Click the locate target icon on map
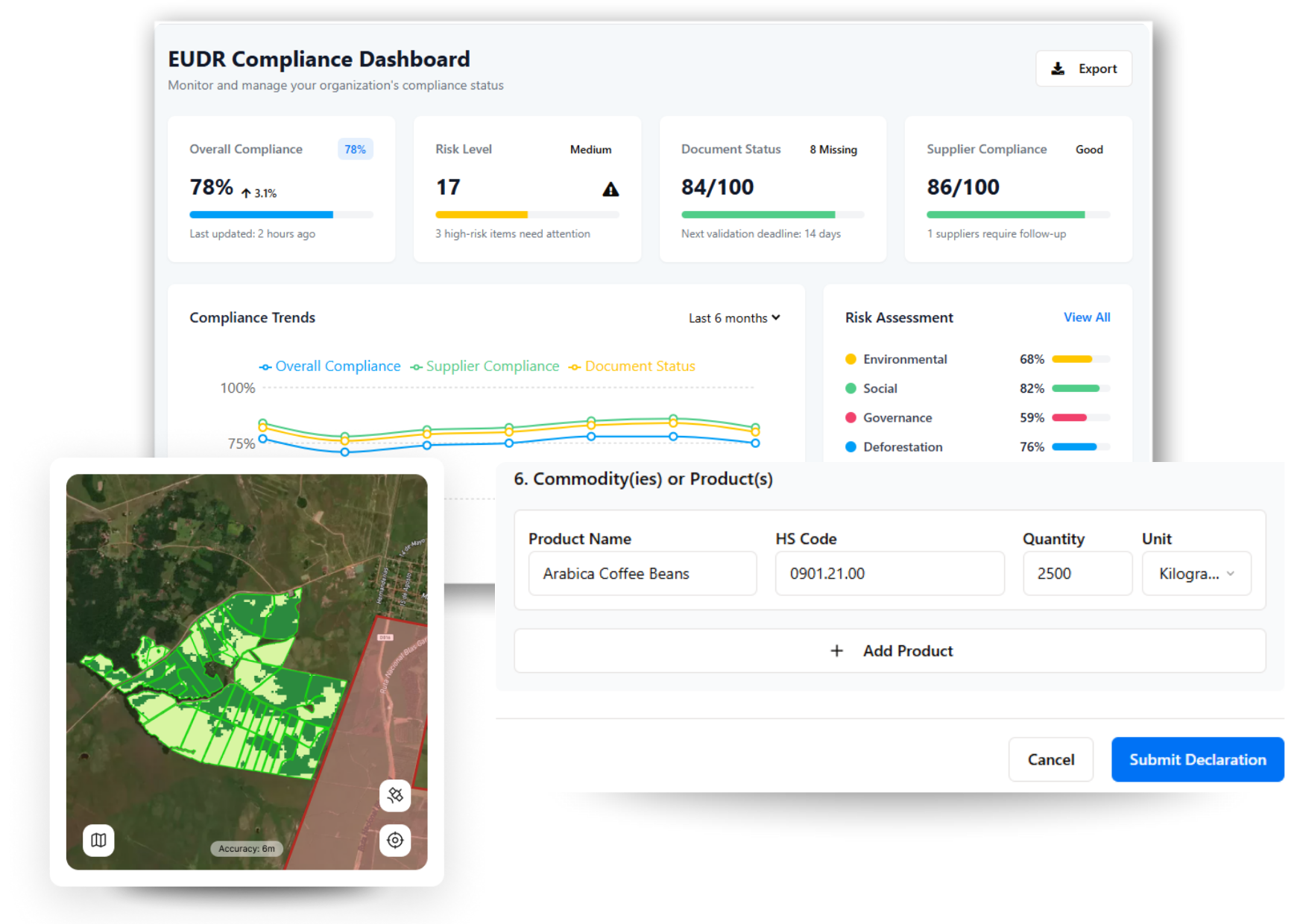This screenshot has width=1303, height=924. pos(395,841)
